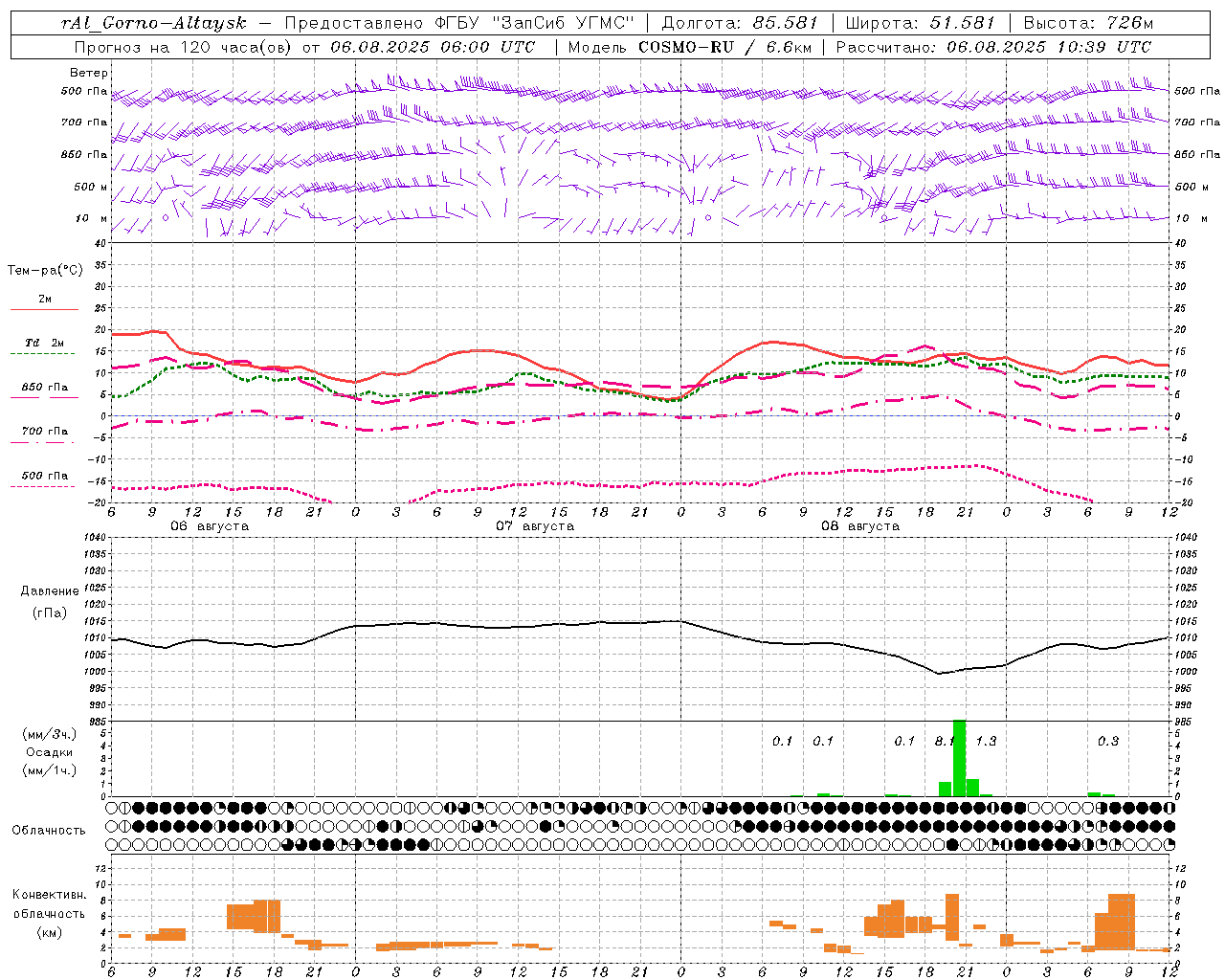Select the 500 м wind level label on left

91,188
